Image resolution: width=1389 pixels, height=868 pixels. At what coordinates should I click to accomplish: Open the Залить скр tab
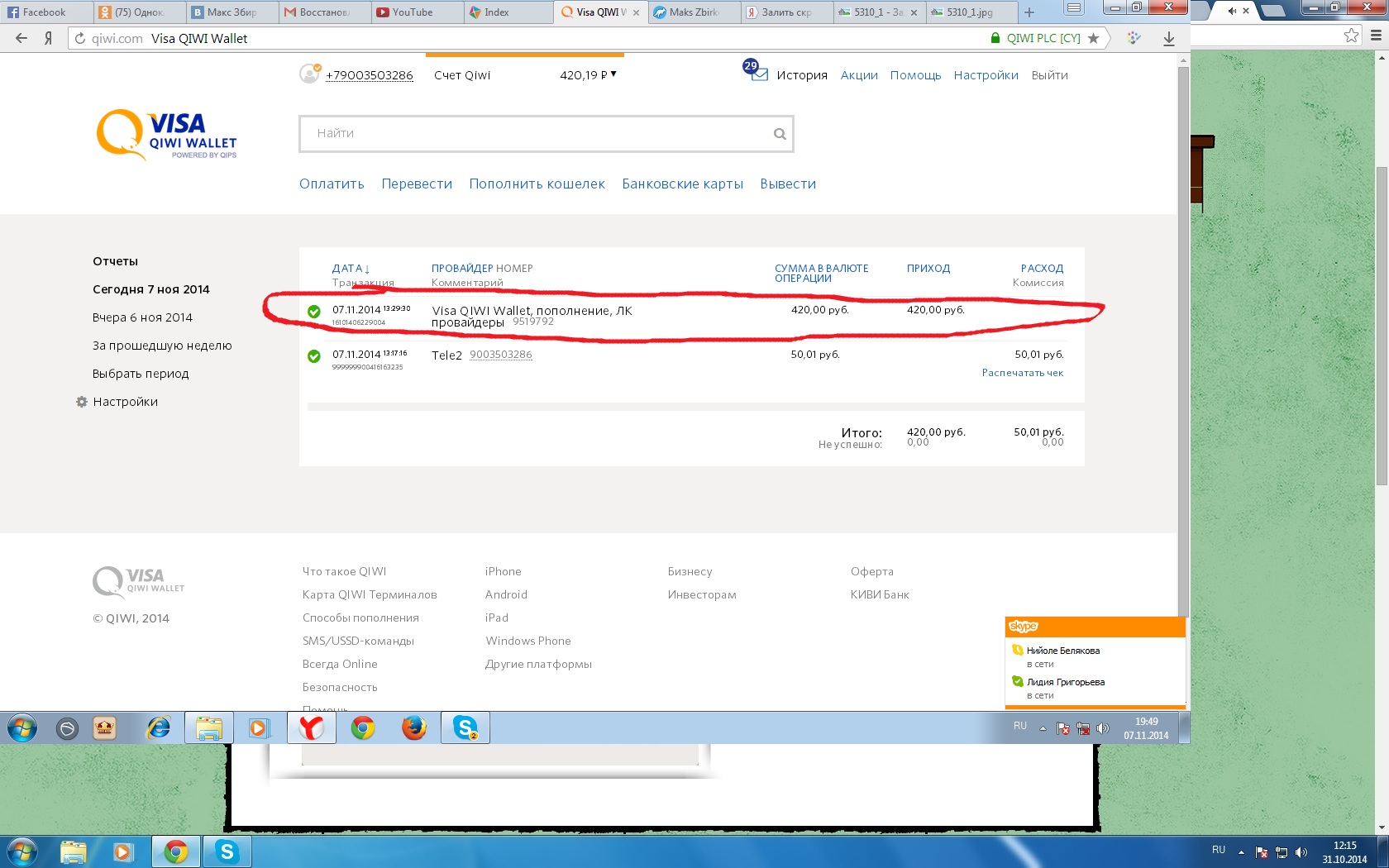(786, 12)
